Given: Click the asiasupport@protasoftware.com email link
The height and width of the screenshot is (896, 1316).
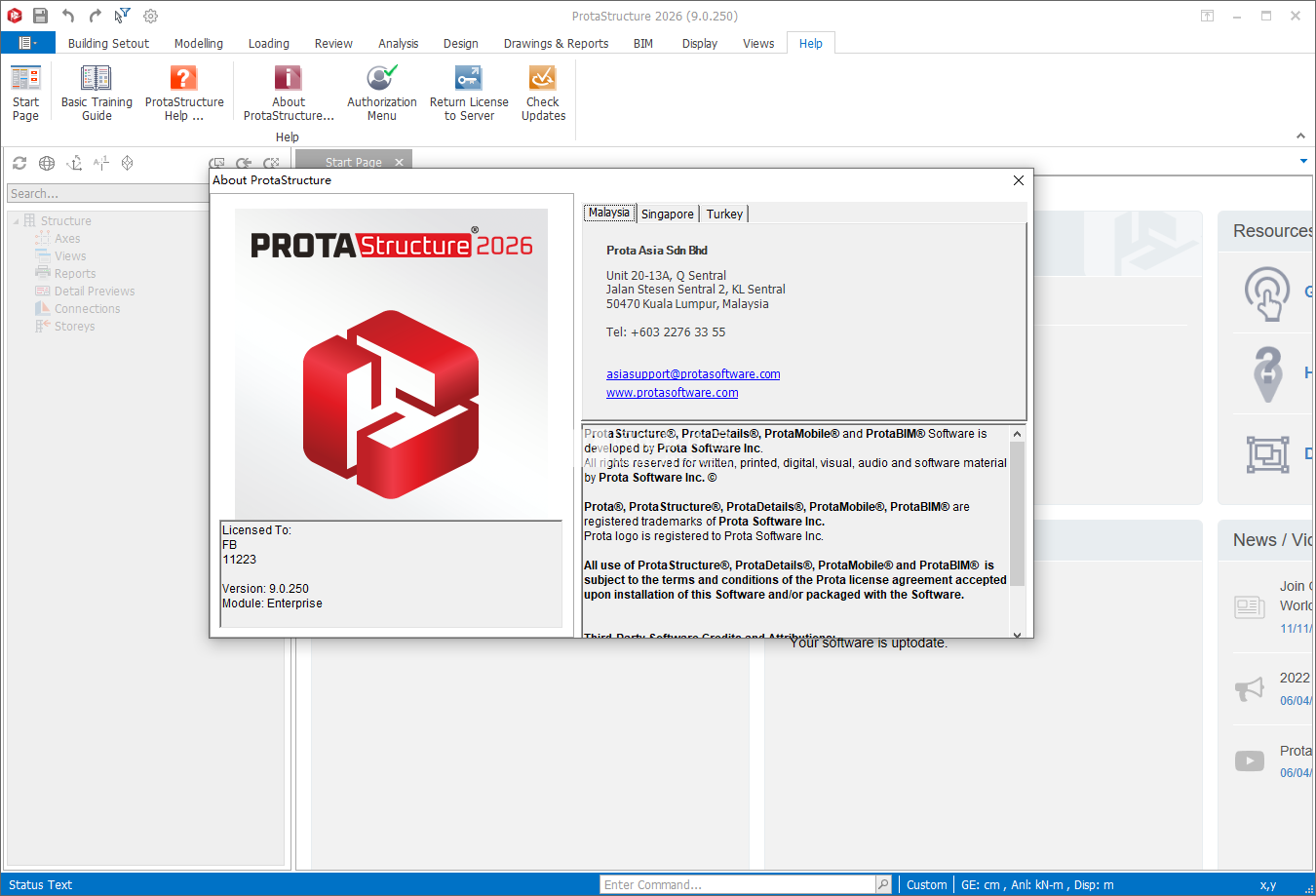Looking at the screenshot, I should (692, 373).
